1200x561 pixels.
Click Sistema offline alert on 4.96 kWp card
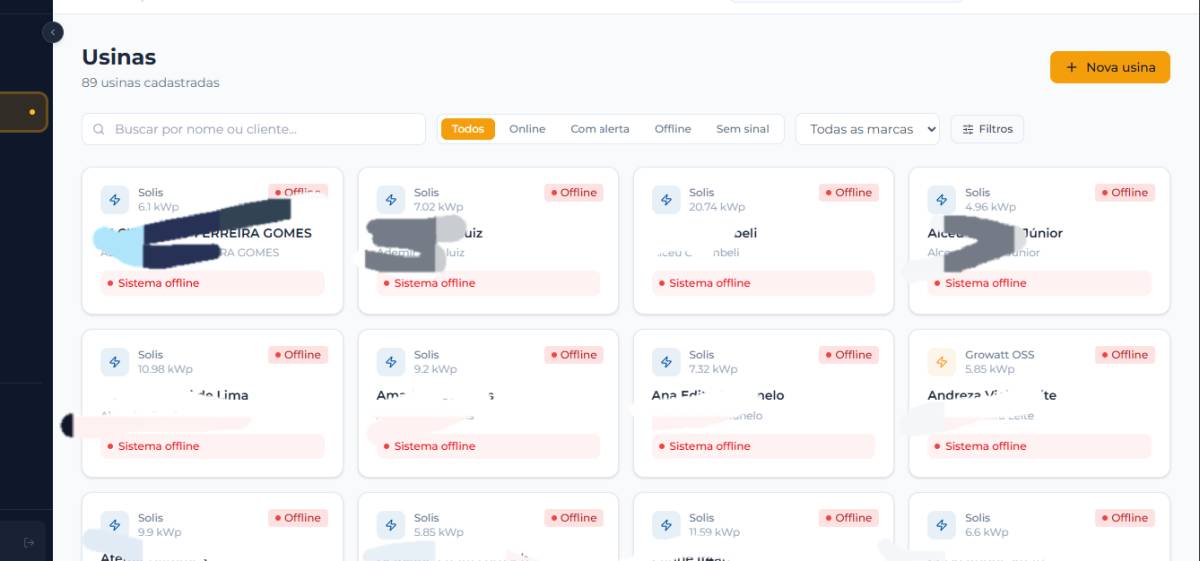coord(1039,283)
